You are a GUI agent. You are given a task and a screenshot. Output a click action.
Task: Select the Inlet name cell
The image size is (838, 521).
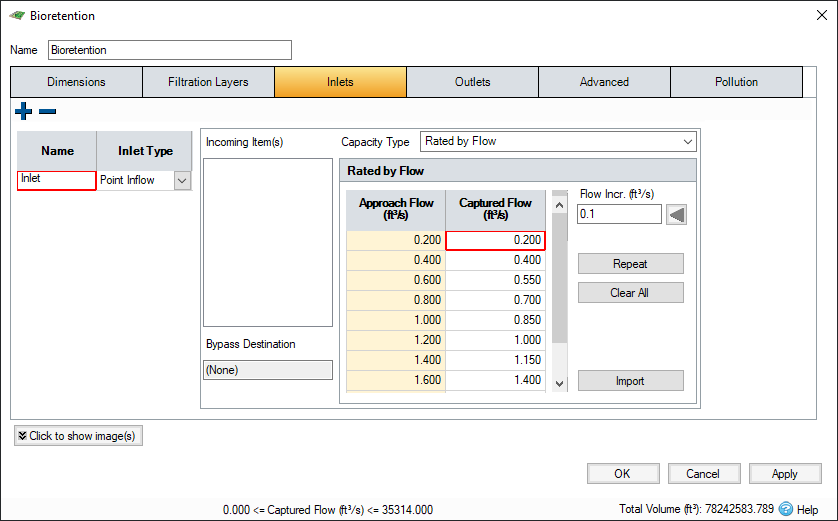[x=57, y=180]
